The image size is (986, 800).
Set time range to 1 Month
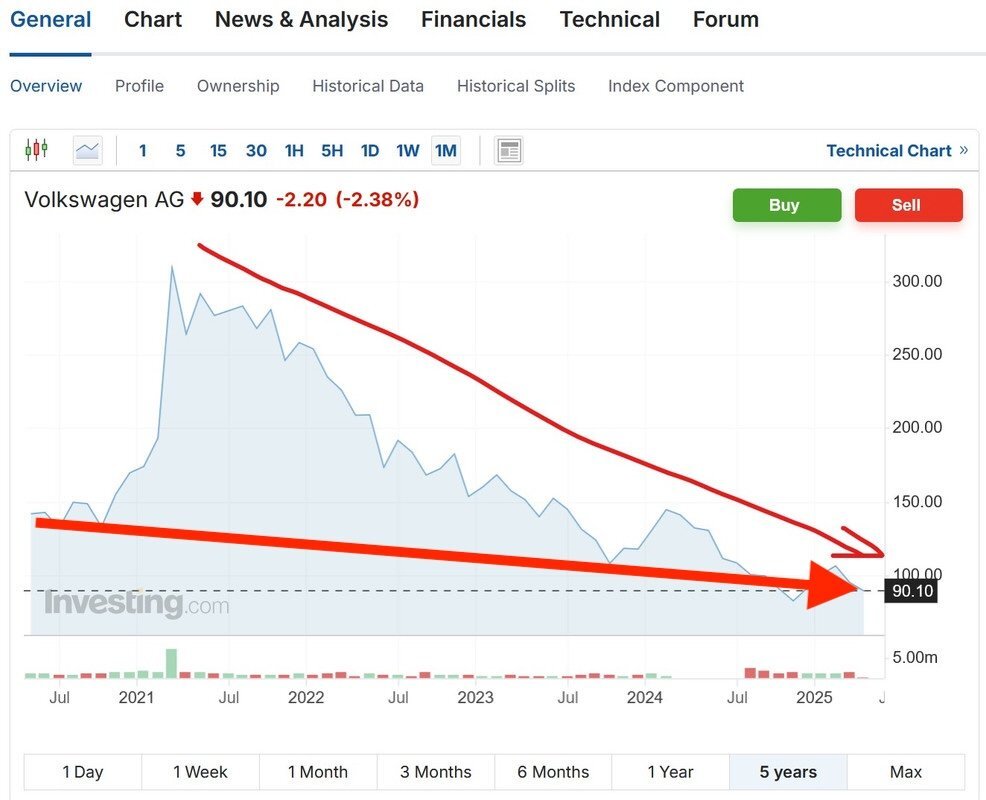[x=318, y=772]
